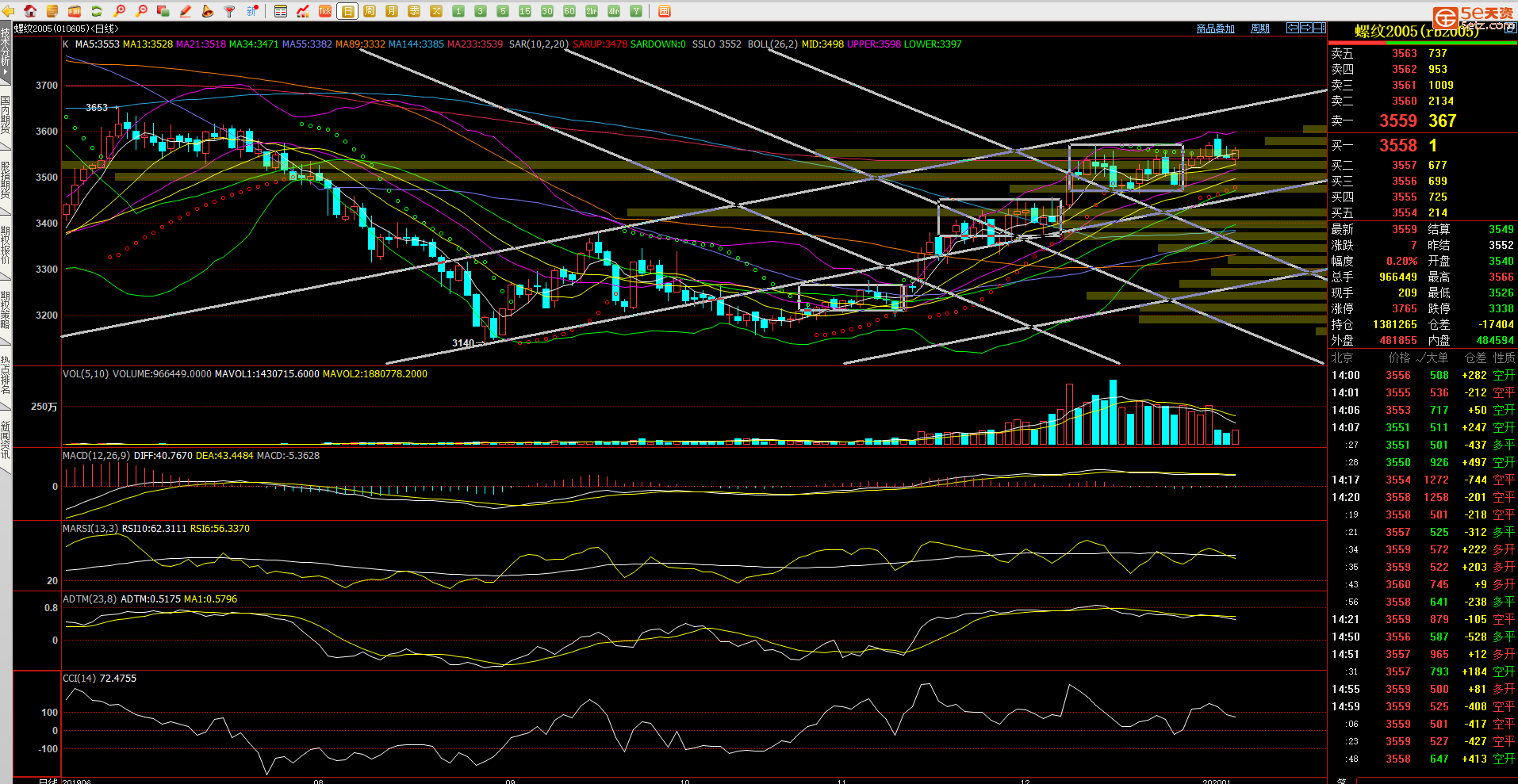
Task: Select the quarterly (季) period button
Action: (x=414, y=11)
